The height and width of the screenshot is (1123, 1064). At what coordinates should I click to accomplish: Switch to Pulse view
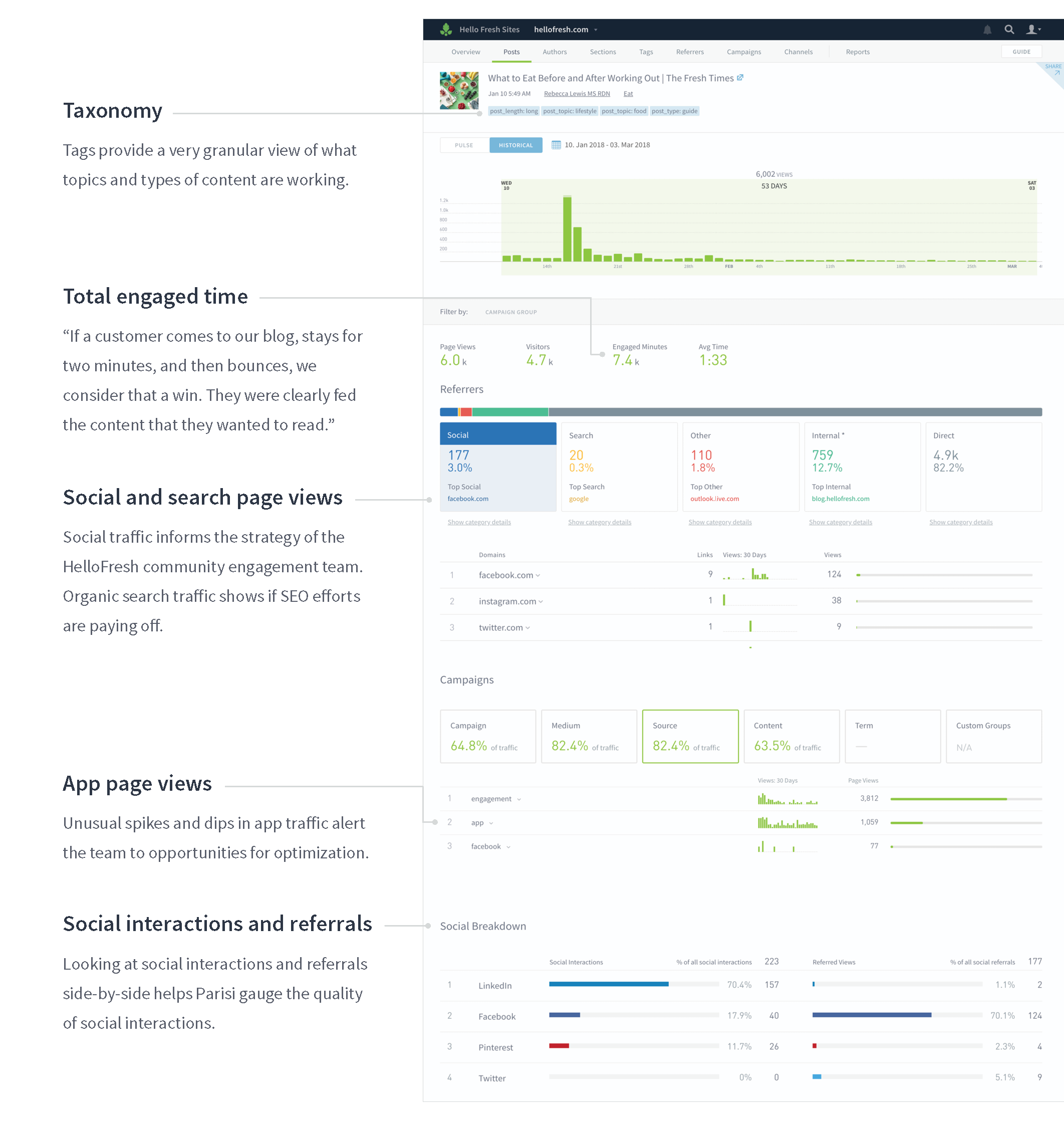click(x=464, y=145)
